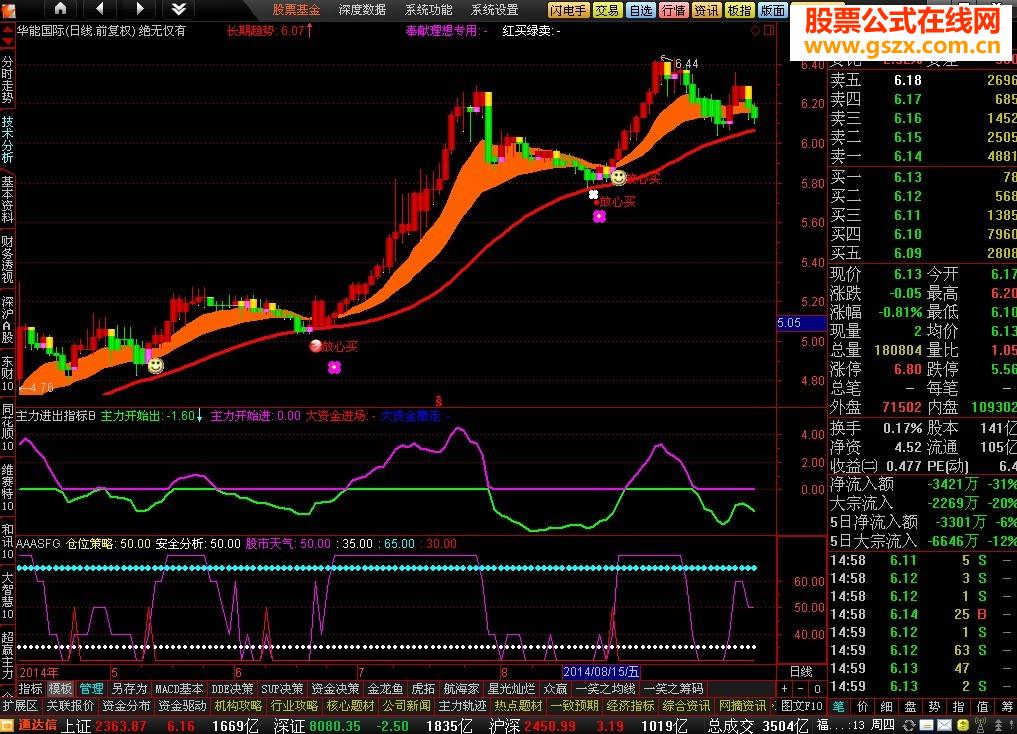
Task: Click the 板指 sector index button
Action: point(739,10)
